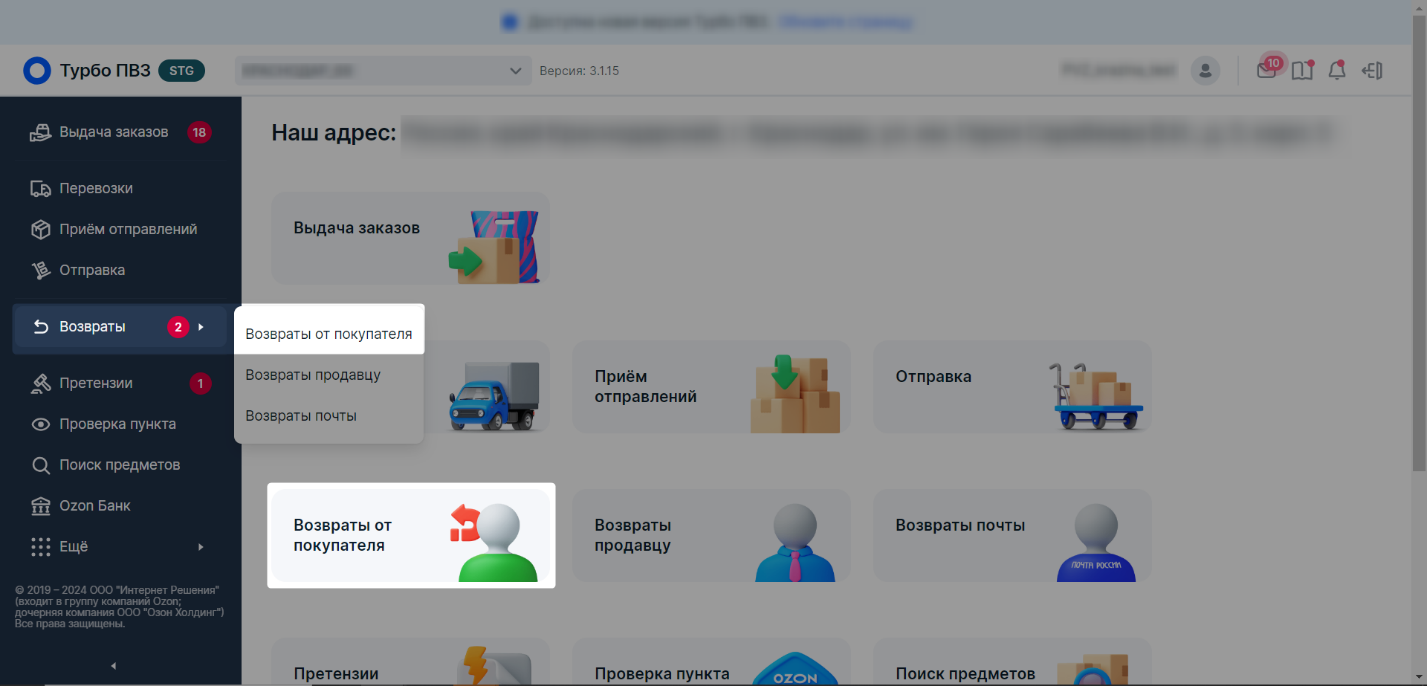
Task: Collapse the sidebar with the bottom arrow
Action: point(113,665)
